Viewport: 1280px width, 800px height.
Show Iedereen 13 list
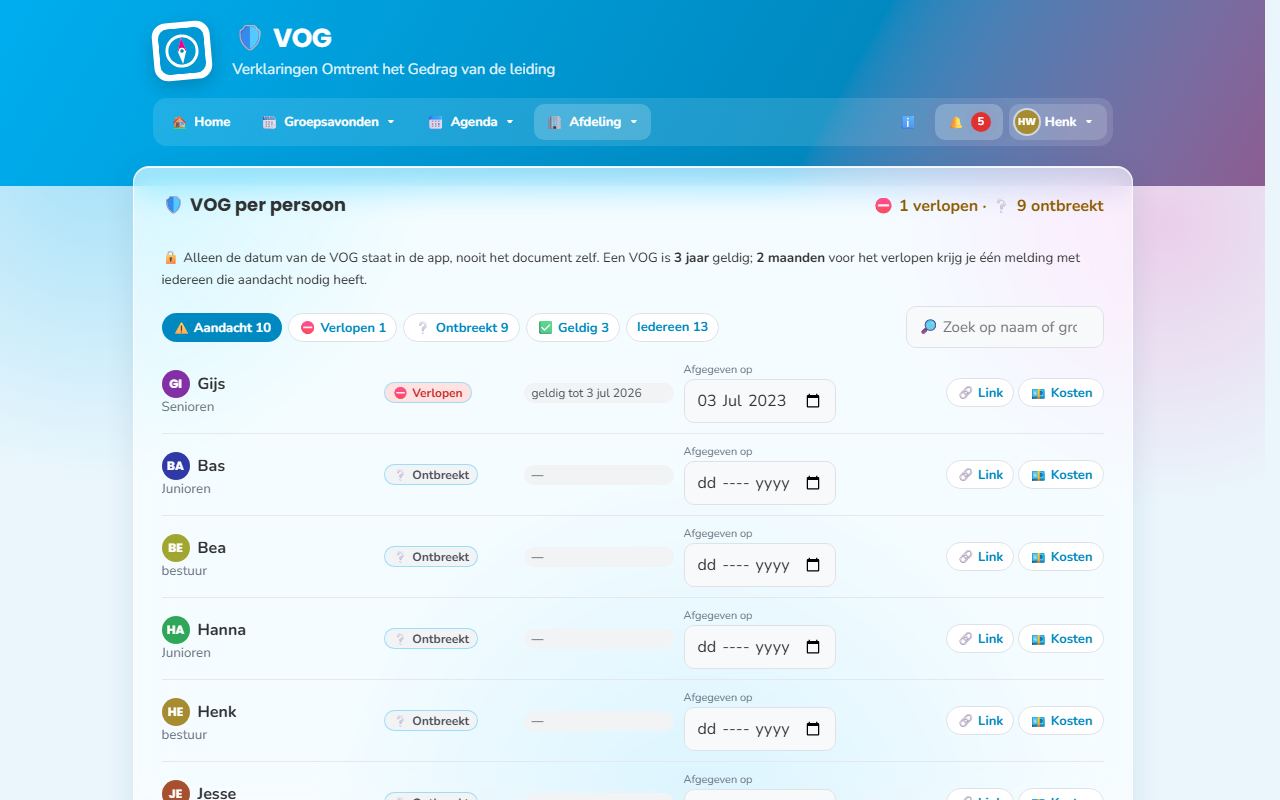[x=672, y=328]
